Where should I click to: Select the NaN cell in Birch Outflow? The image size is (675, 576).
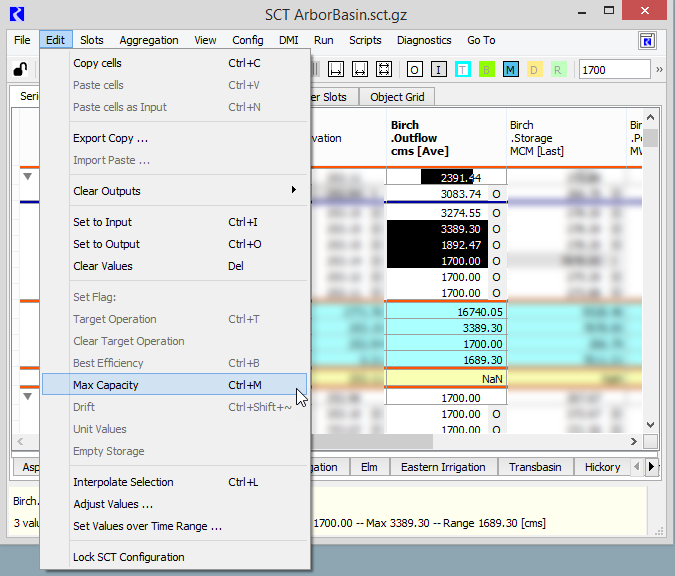click(x=446, y=380)
